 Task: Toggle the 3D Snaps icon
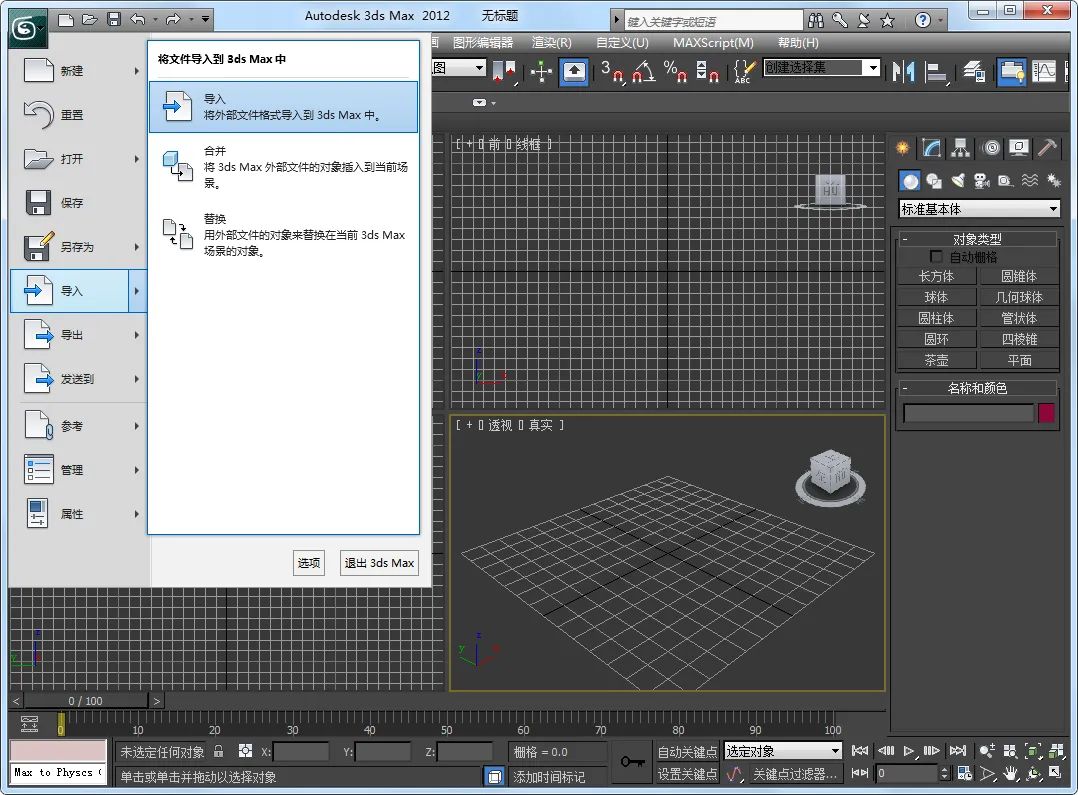click(612, 71)
